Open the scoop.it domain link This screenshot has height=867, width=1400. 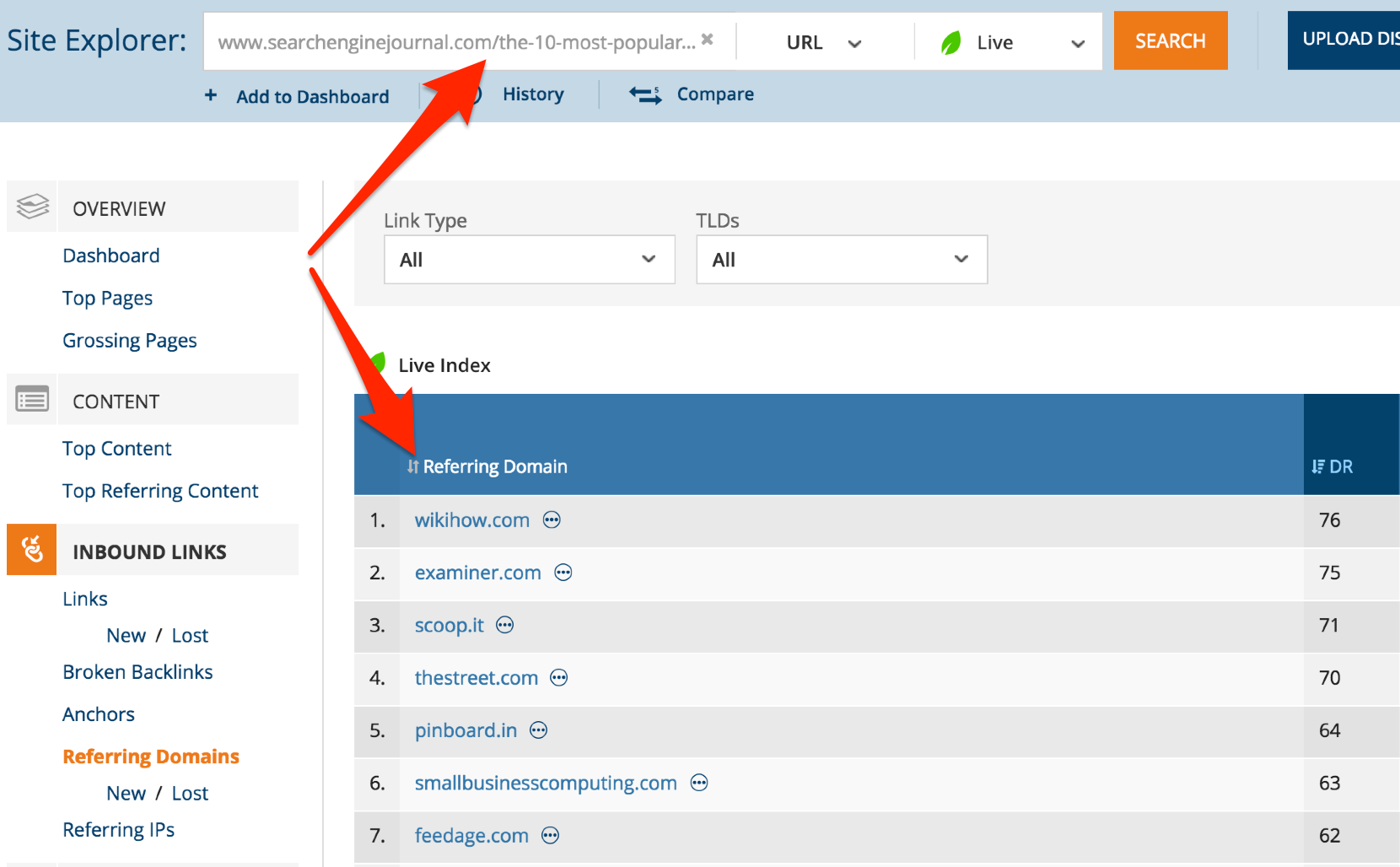450,625
